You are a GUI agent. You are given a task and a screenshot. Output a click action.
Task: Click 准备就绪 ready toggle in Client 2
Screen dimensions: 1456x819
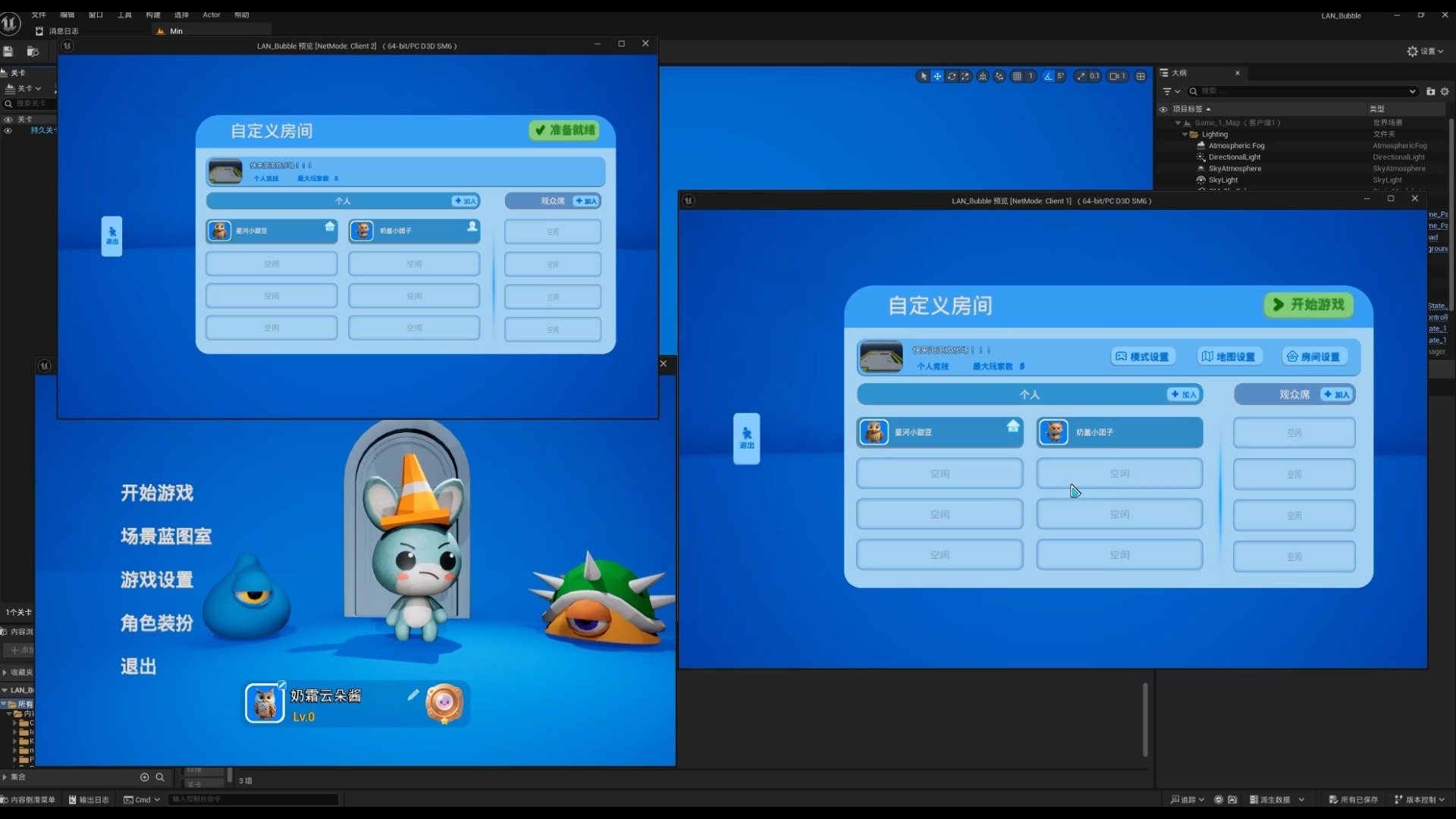[x=564, y=130]
